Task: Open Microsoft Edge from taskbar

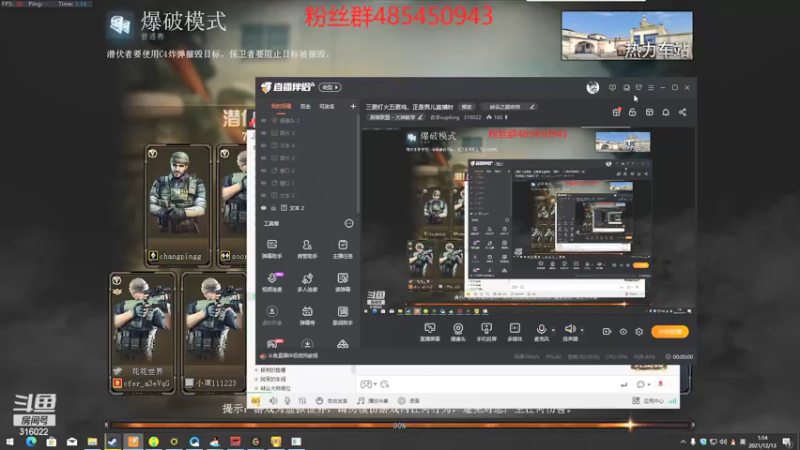Action: tap(31, 441)
